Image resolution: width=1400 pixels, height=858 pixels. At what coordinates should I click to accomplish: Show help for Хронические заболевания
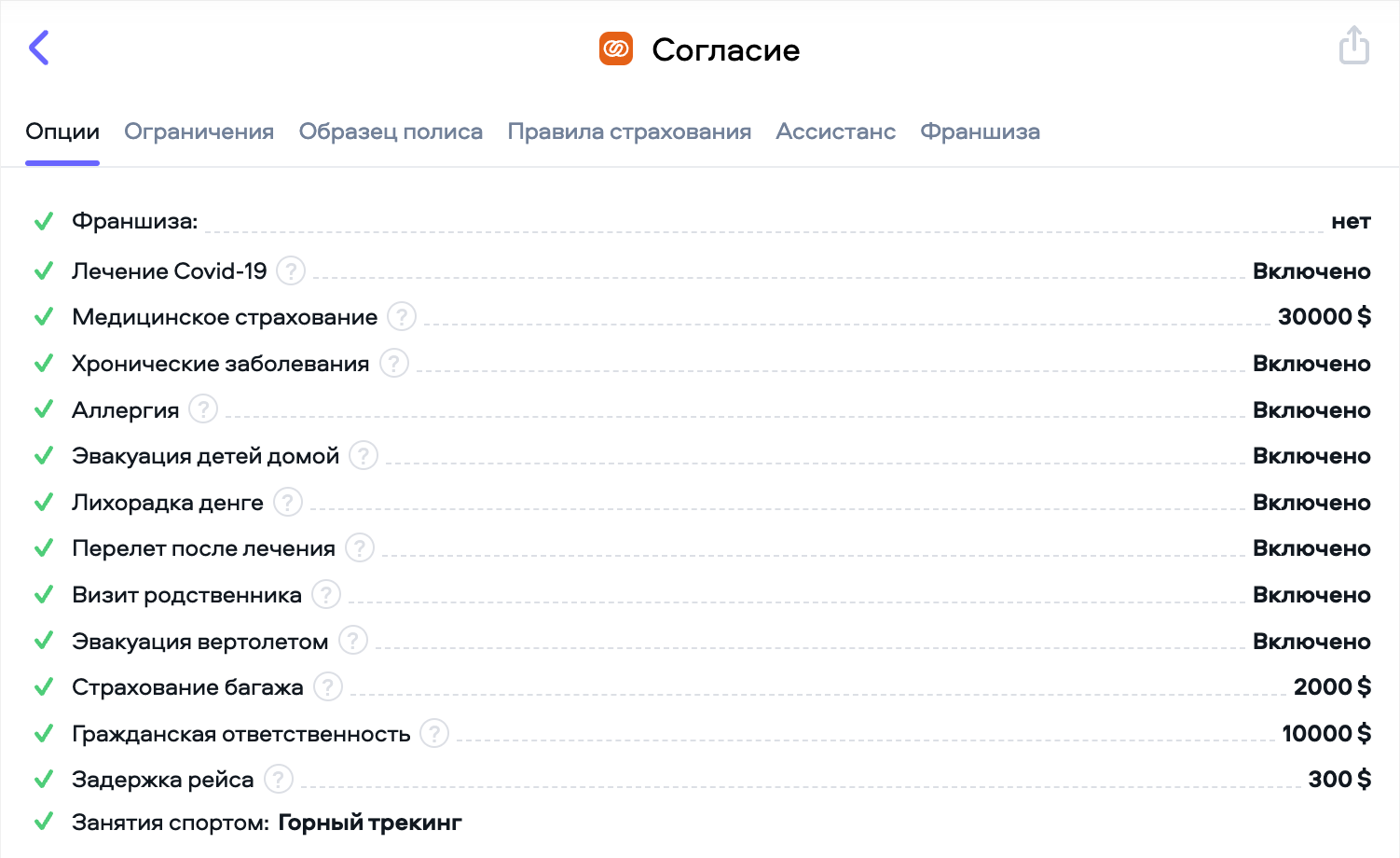pos(394,363)
